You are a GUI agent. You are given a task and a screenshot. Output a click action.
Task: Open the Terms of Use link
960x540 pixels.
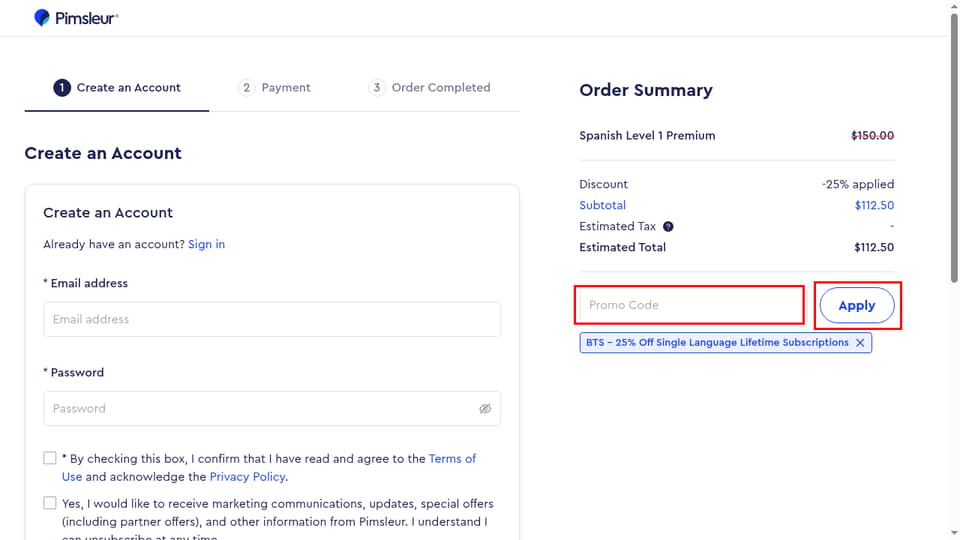click(452, 459)
